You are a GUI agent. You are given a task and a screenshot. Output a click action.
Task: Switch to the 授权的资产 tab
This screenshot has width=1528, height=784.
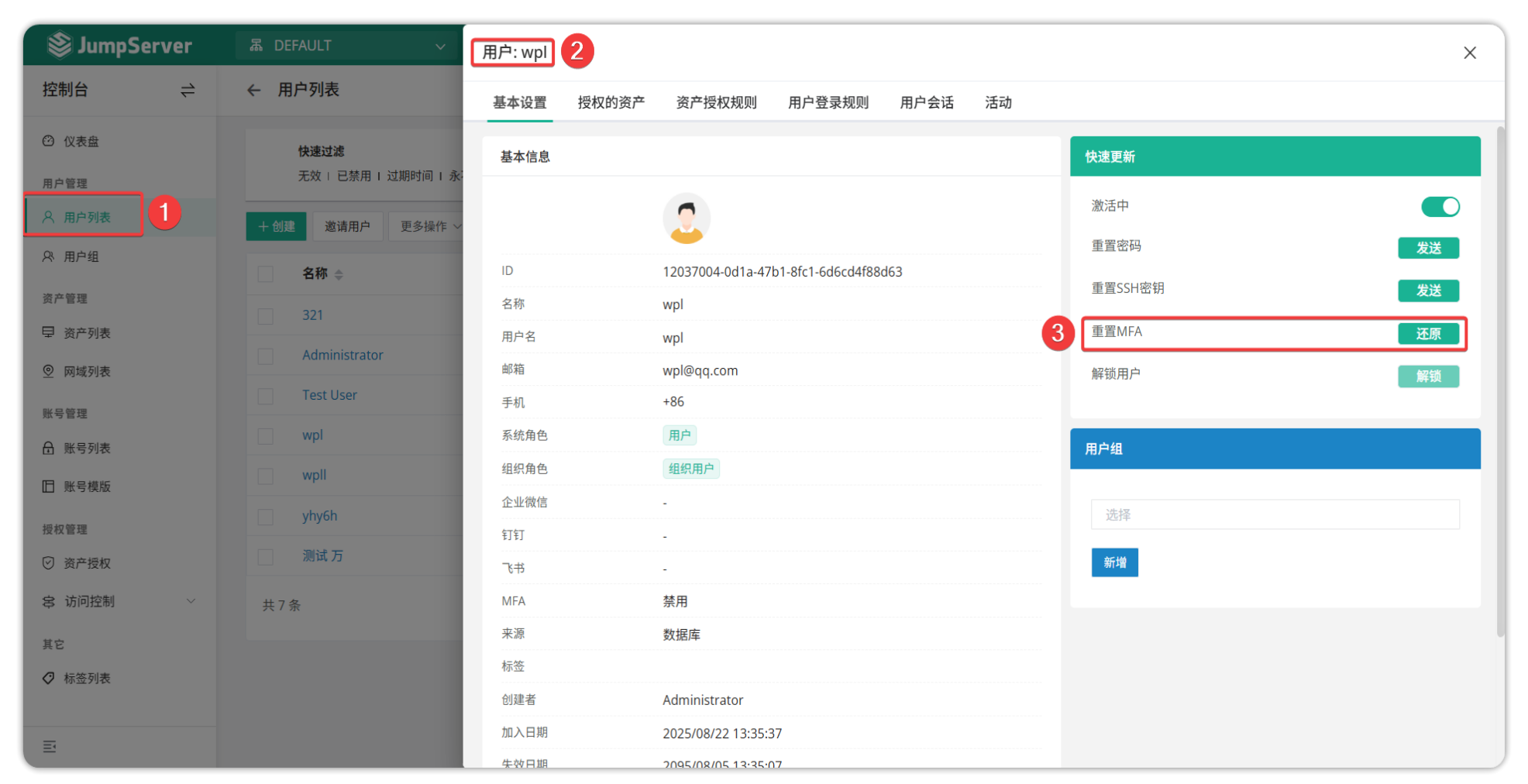click(x=611, y=103)
